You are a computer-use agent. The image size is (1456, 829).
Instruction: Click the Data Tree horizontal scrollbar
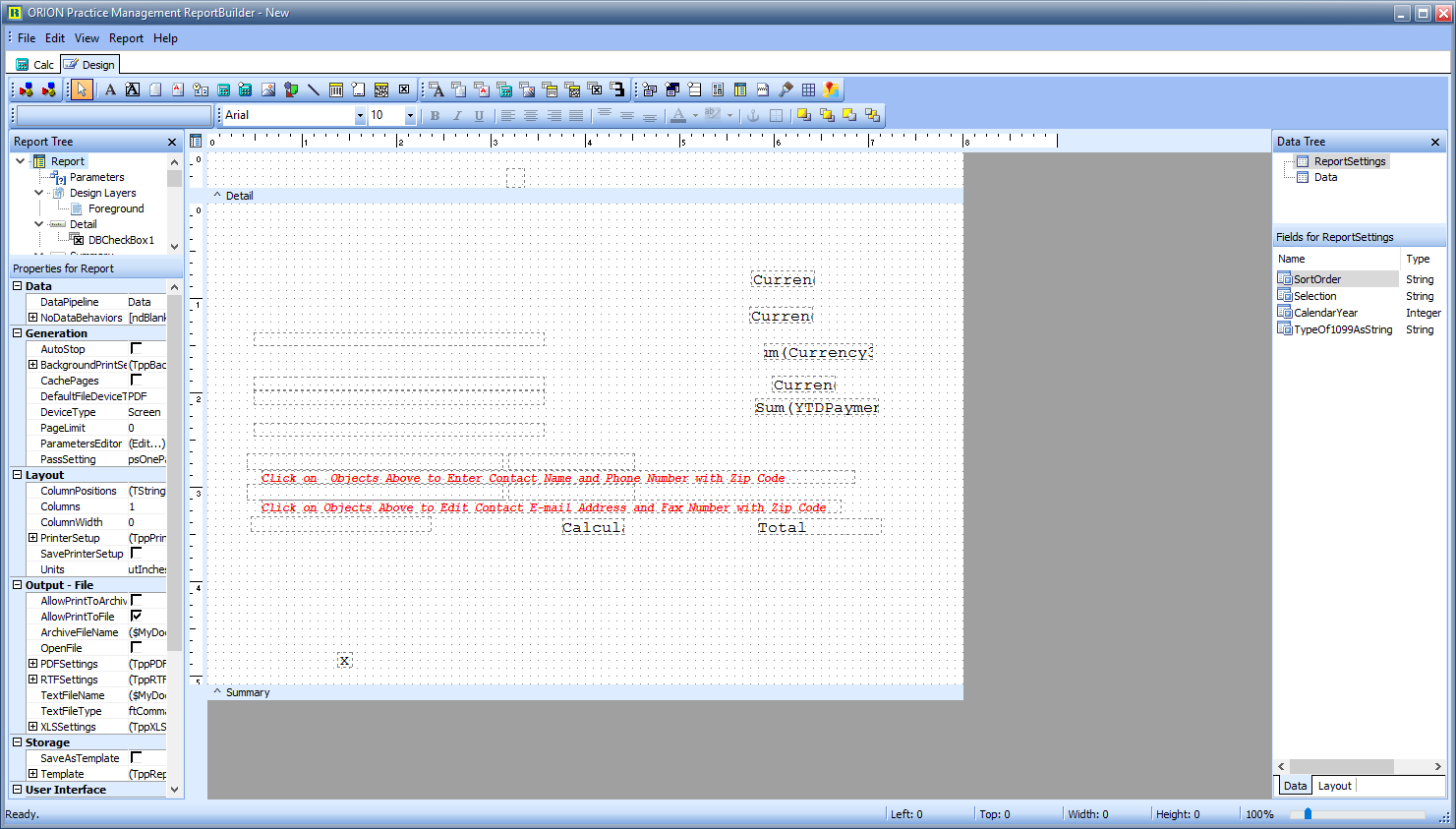(x=1359, y=766)
